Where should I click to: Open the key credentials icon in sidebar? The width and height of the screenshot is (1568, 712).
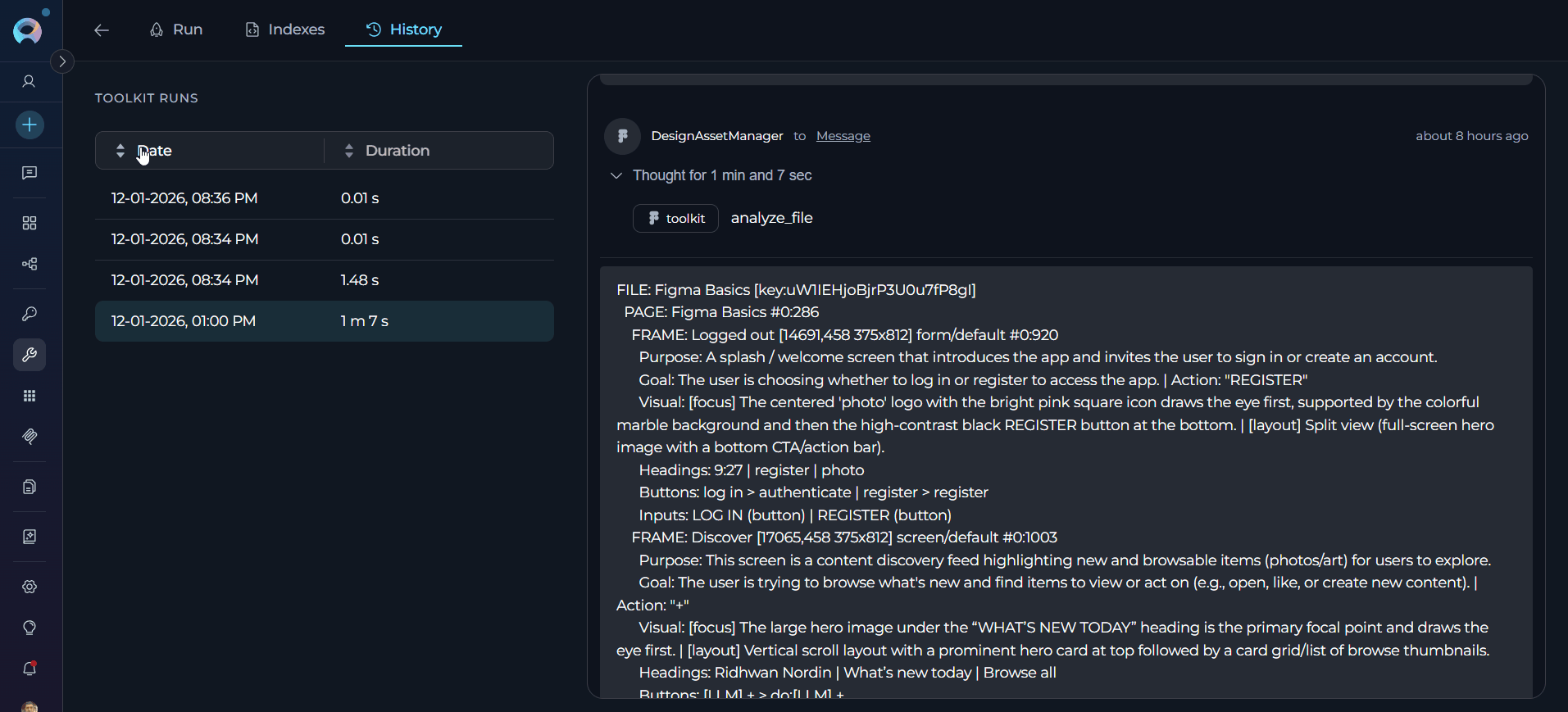30,314
